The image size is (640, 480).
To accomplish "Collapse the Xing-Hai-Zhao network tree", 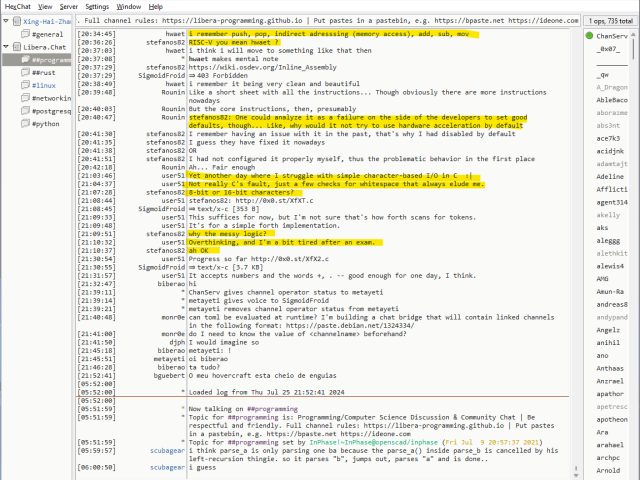I will click(5, 20).
